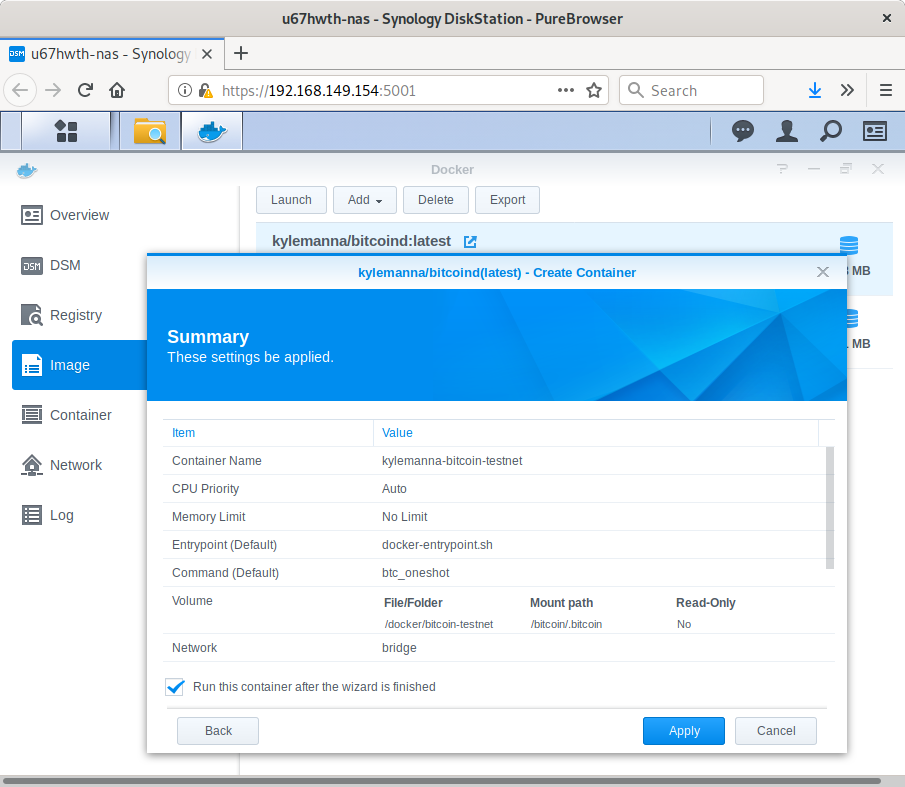Screen dimensions: 905x787
Task: Select kylemanna/bitcoind:latest image row
Action: point(574,241)
